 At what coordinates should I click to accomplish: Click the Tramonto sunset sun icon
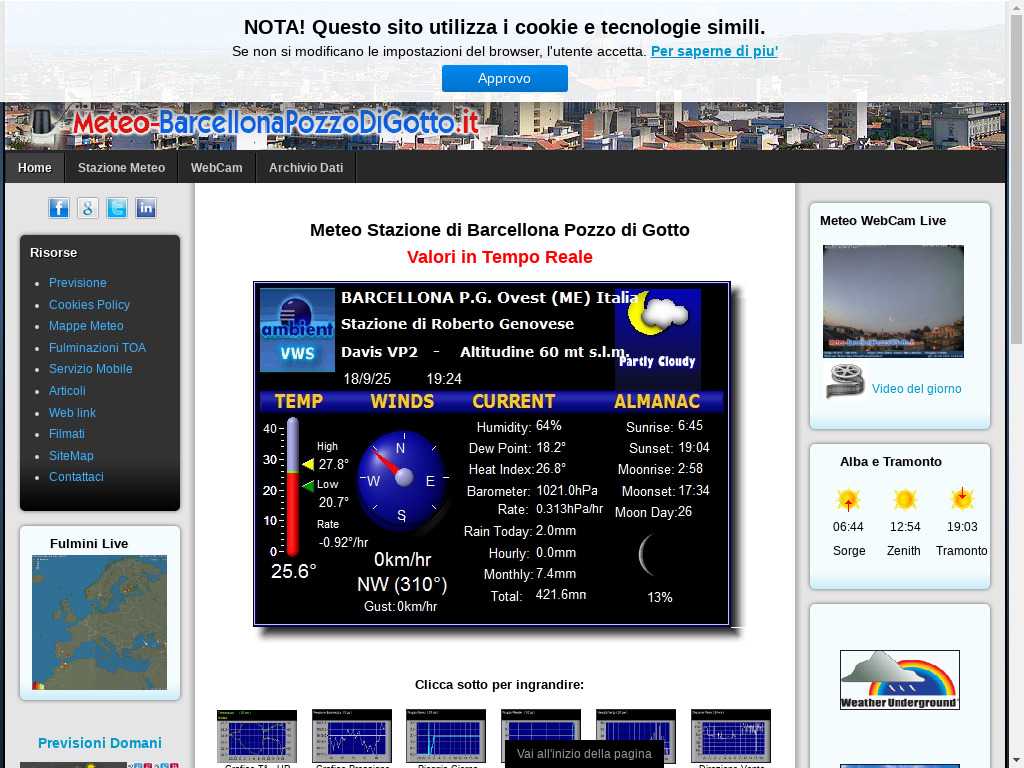(x=962, y=499)
